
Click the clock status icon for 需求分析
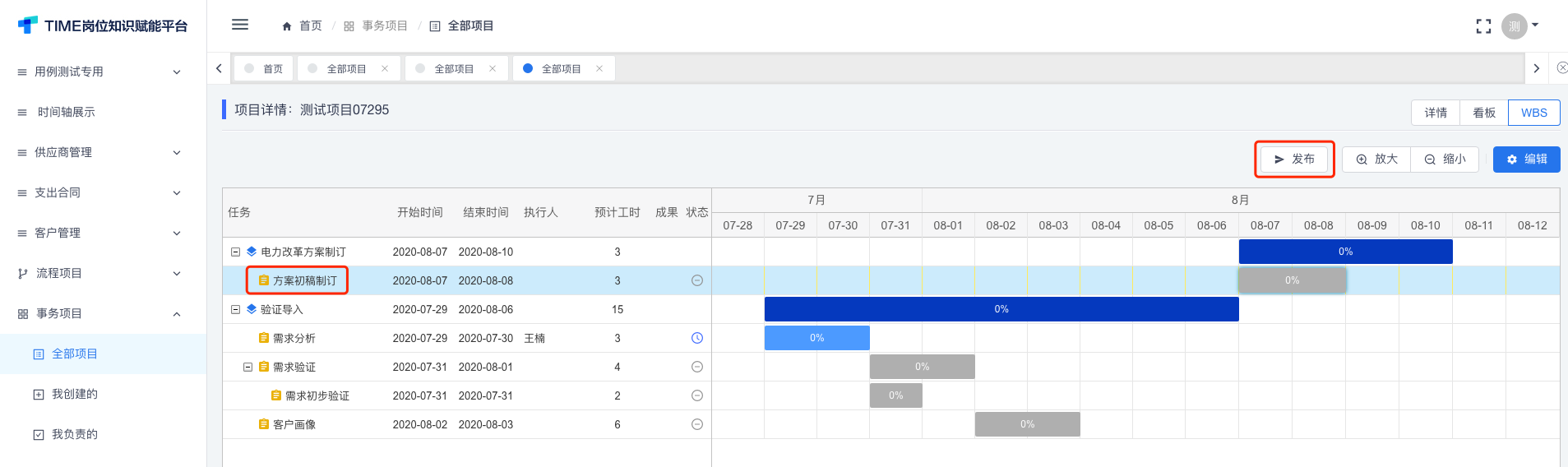click(697, 338)
